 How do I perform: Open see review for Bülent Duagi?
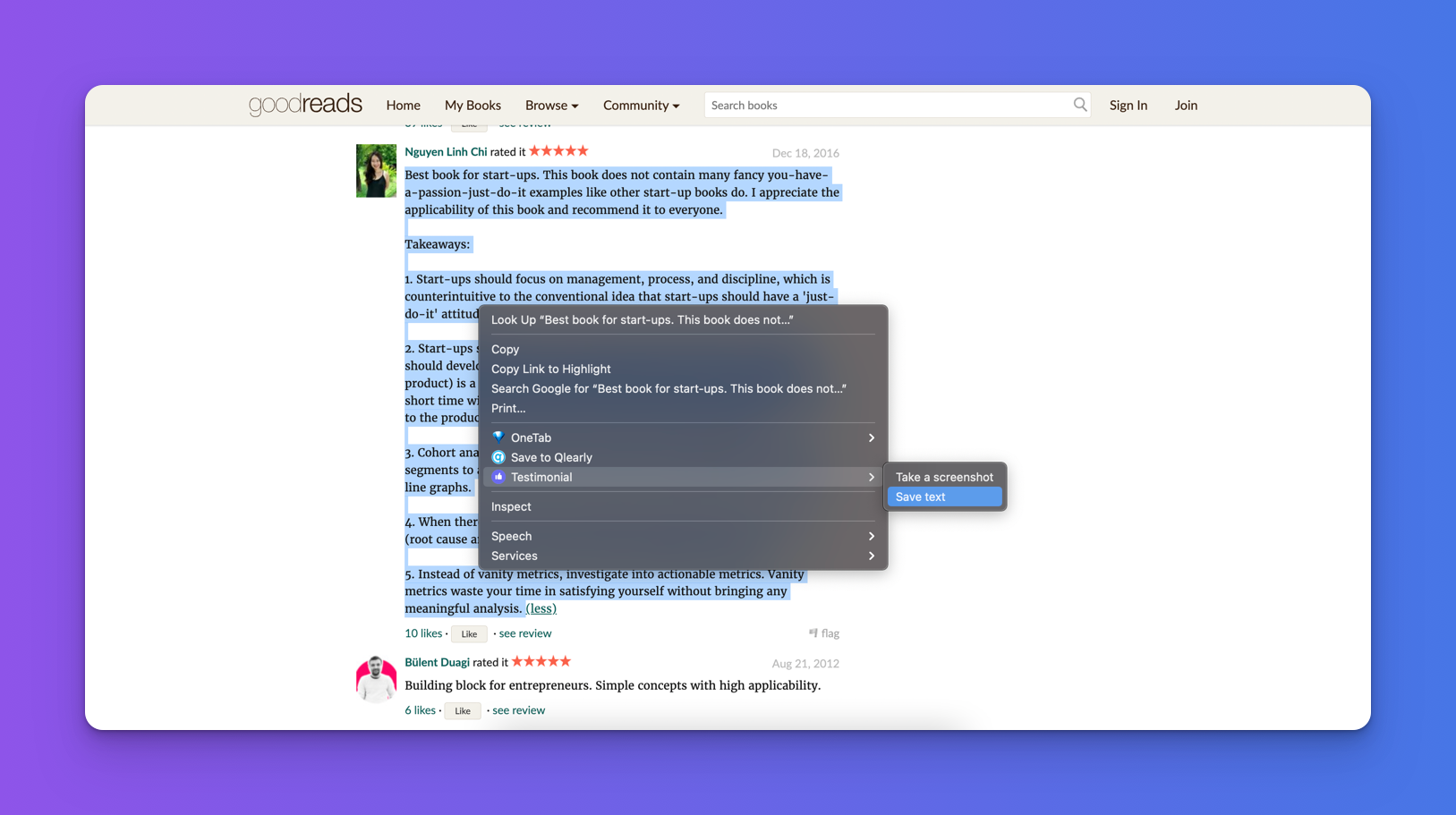pyautogui.click(x=518, y=709)
